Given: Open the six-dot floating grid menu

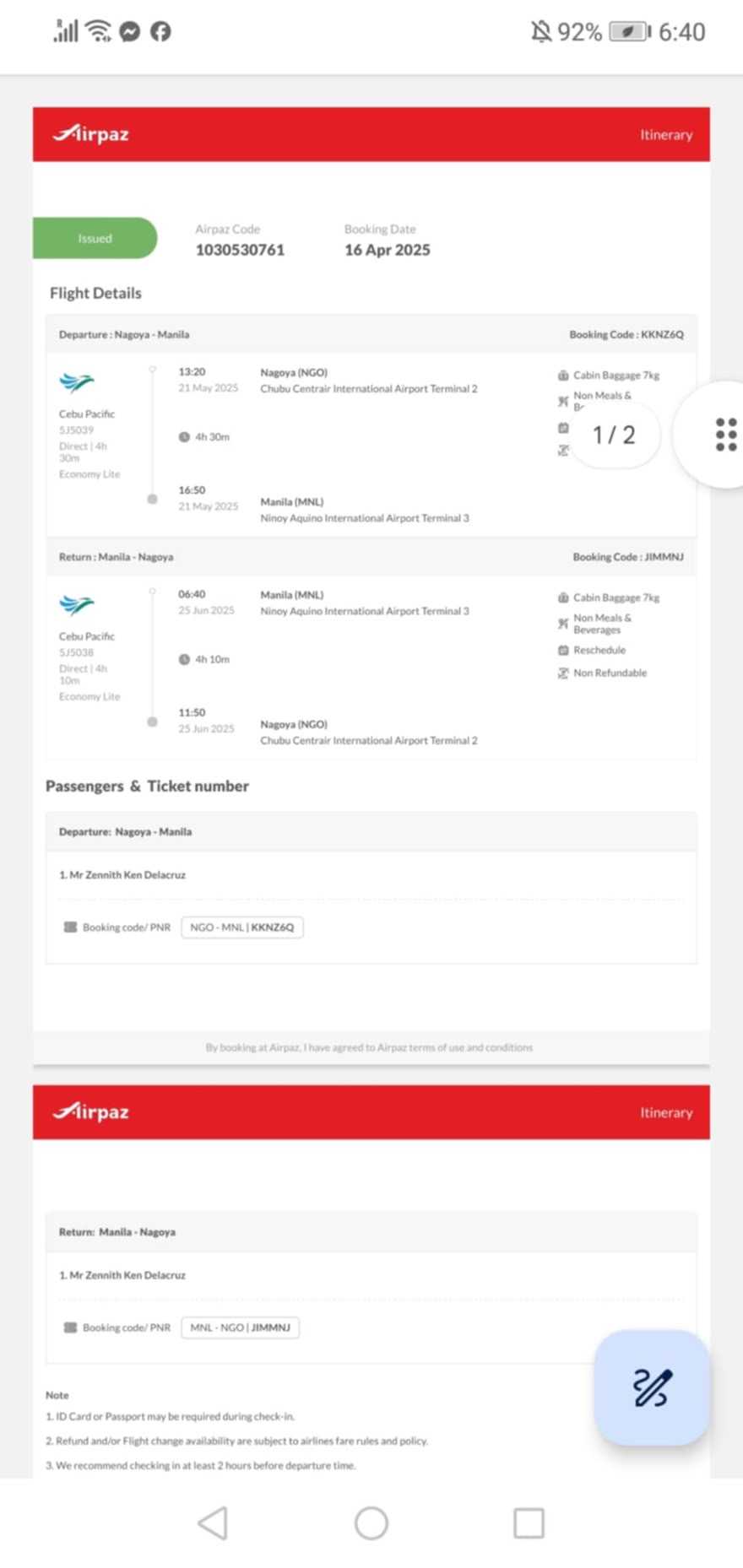Looking at the screenshot, I should pyautogui.click(x=724, y=435).
